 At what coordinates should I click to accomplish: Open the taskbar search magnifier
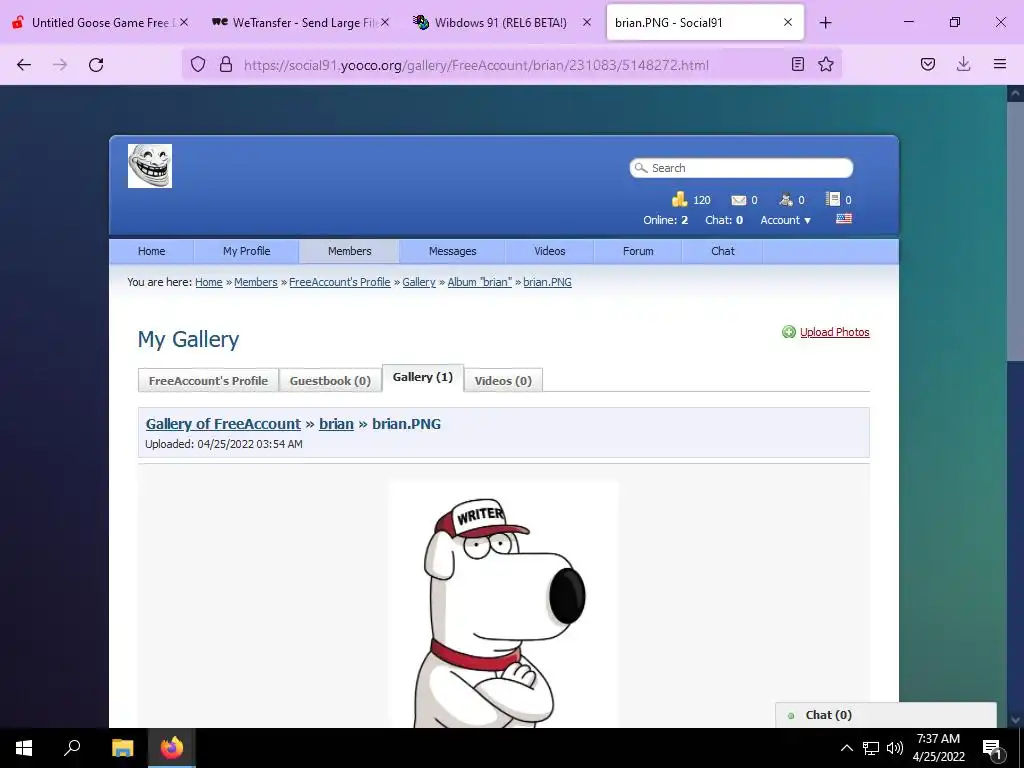72,747
